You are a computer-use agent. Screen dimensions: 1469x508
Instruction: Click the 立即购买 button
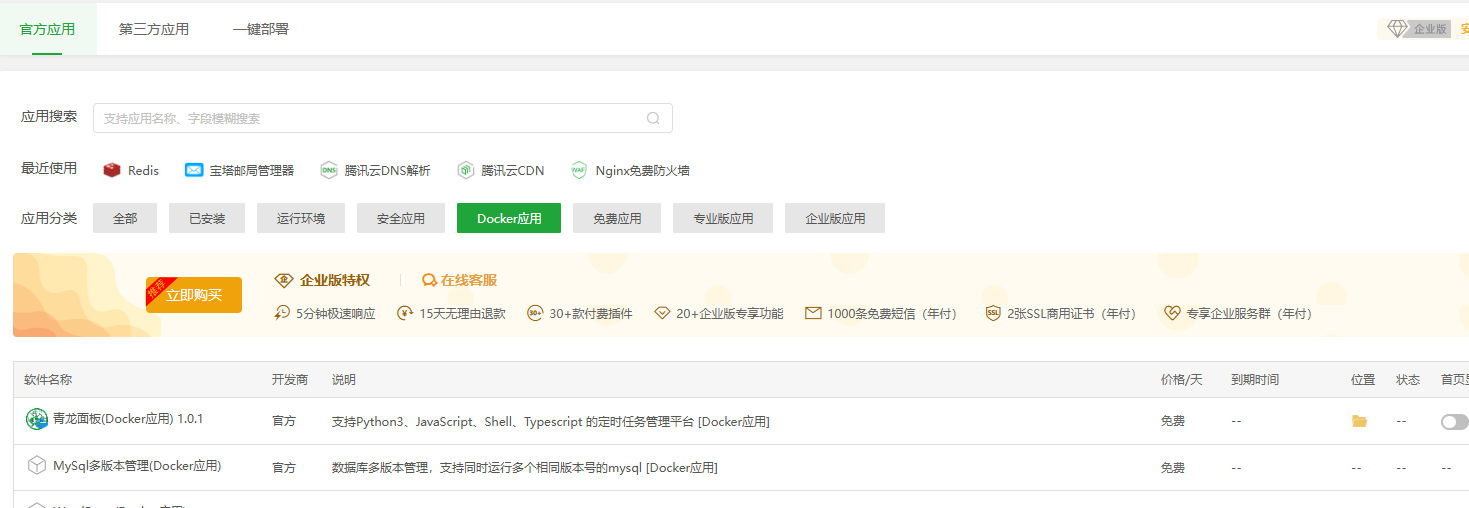pos(194,295)
